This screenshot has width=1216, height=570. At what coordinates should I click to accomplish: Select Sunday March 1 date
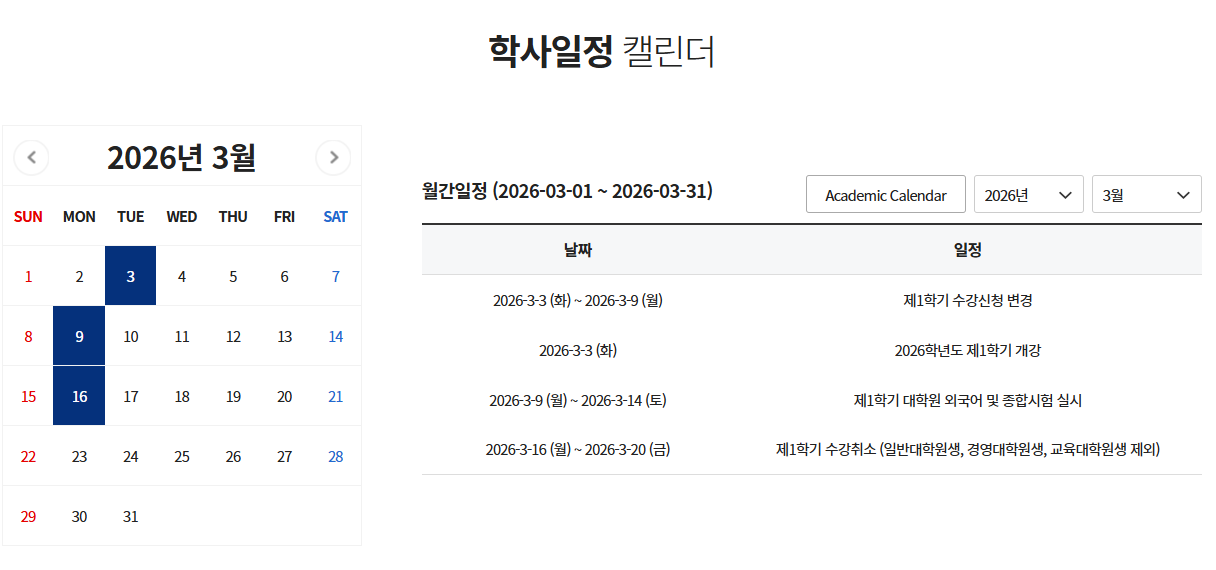[28, 277]
